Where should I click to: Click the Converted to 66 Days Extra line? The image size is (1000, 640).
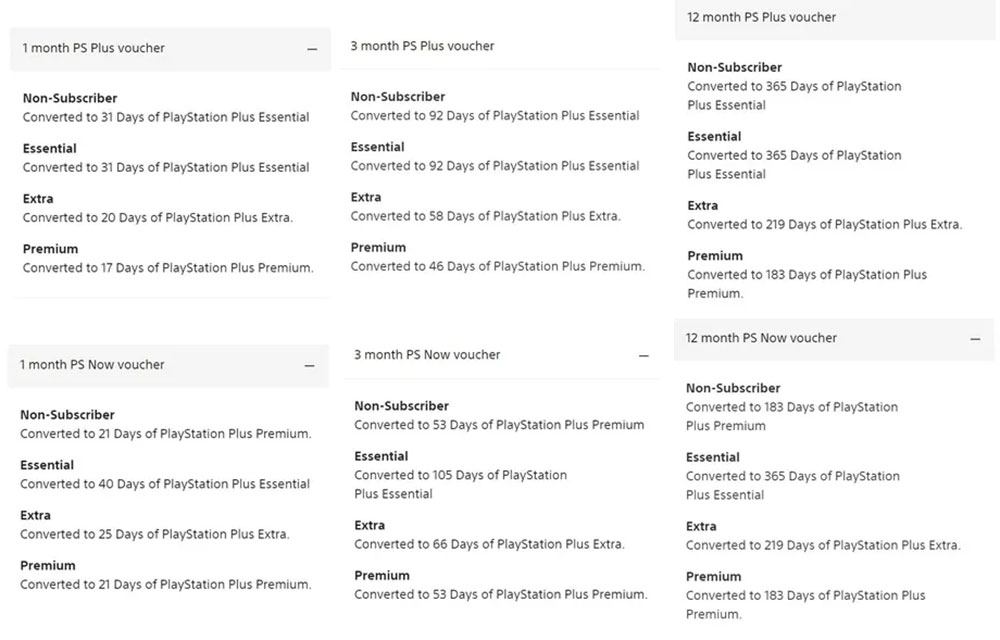click(x=489, y=544)
